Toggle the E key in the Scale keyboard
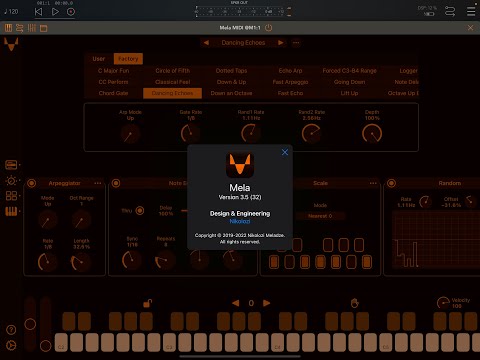The width and height of the screenshot is (480, 360). [x=305, y=262]
